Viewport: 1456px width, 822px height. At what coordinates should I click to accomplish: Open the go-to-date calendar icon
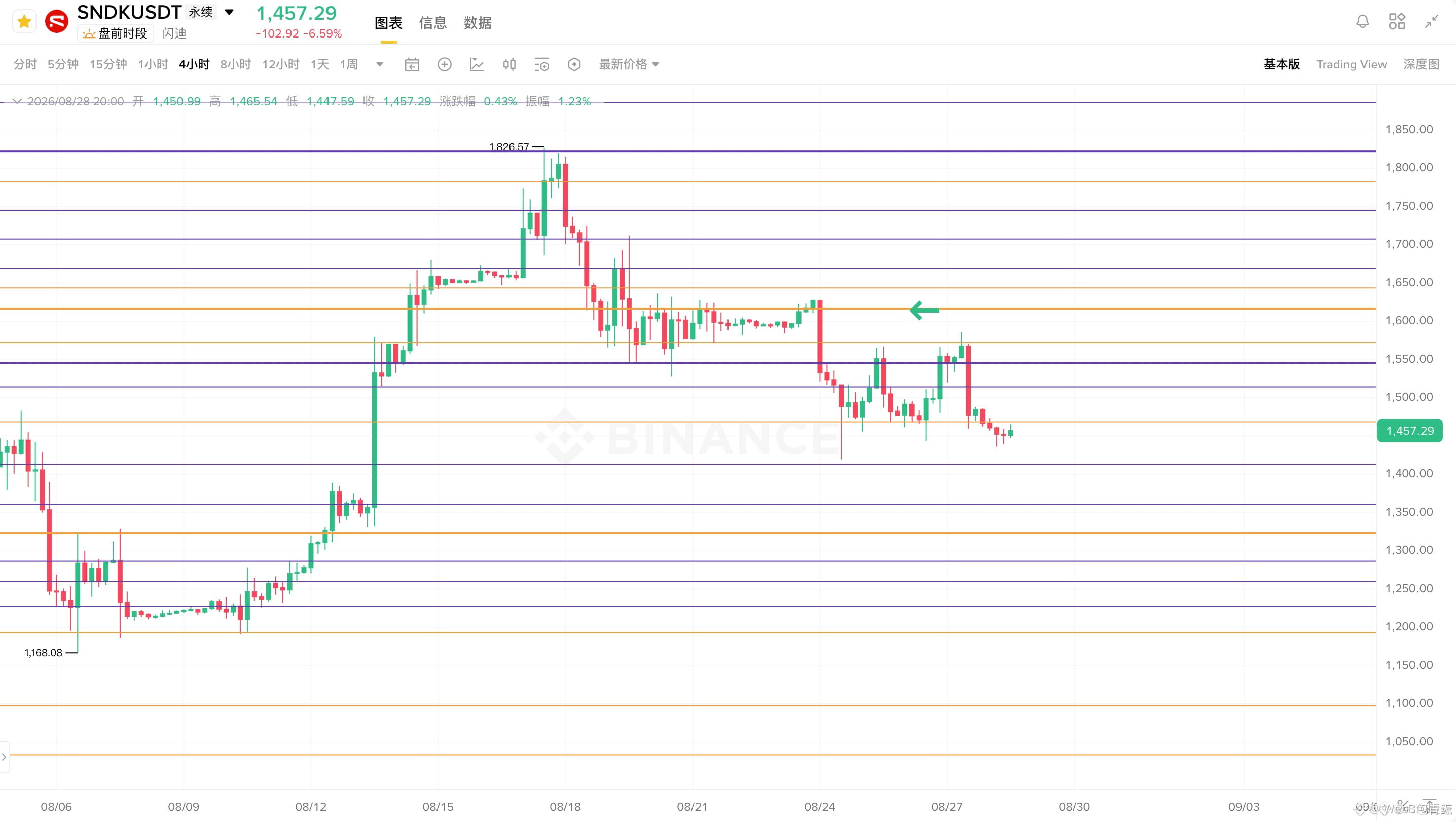[412, 64]
